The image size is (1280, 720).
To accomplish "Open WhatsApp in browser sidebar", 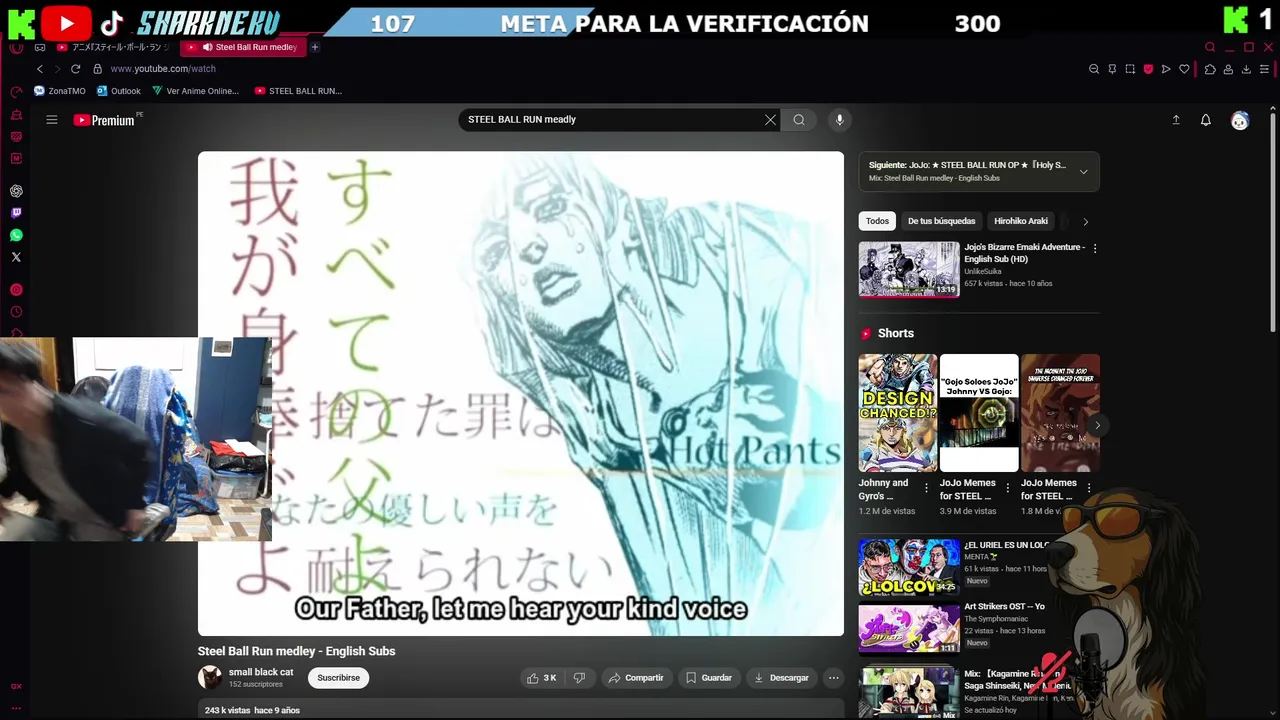I will click(x=16, y=235).
